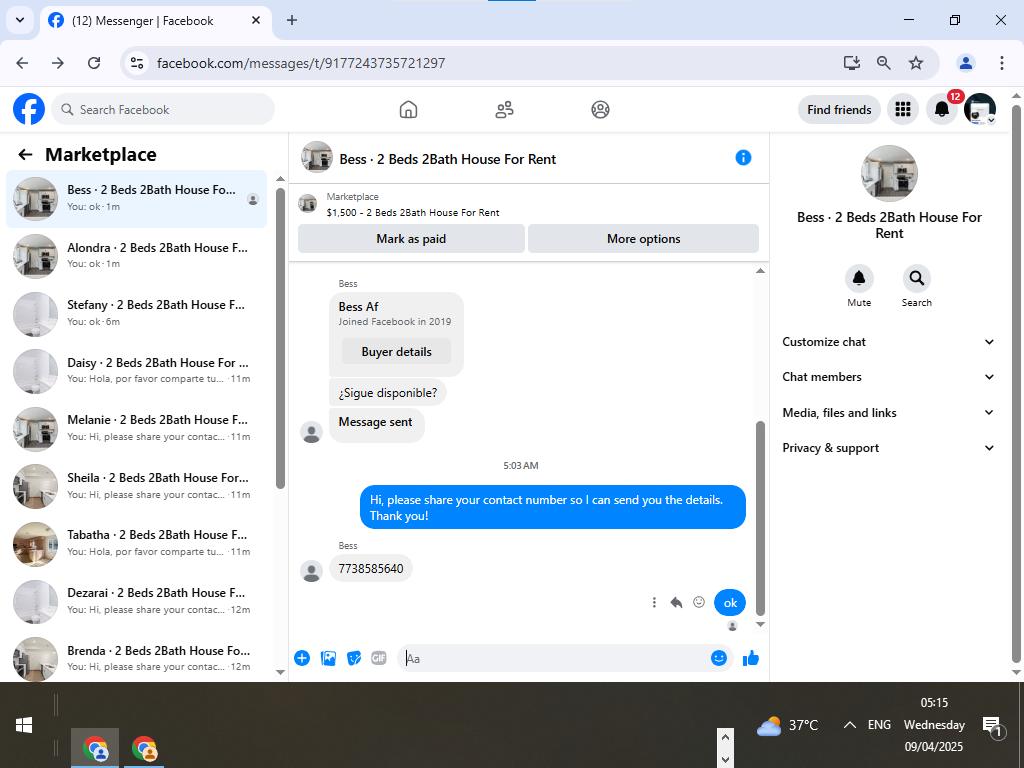This screenshot has width=1024, height=768.
Task: Reload the page in Chrome
Action: coord(94,63)
